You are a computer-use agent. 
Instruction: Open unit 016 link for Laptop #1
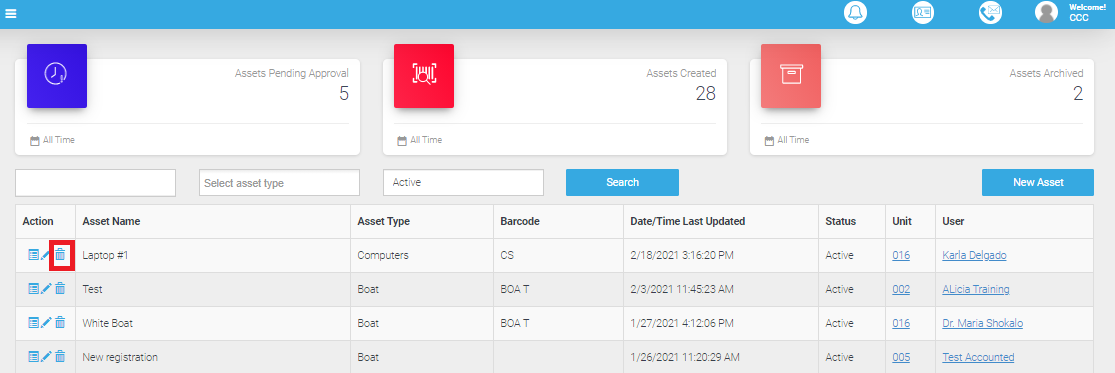click(x=901, y=255)
